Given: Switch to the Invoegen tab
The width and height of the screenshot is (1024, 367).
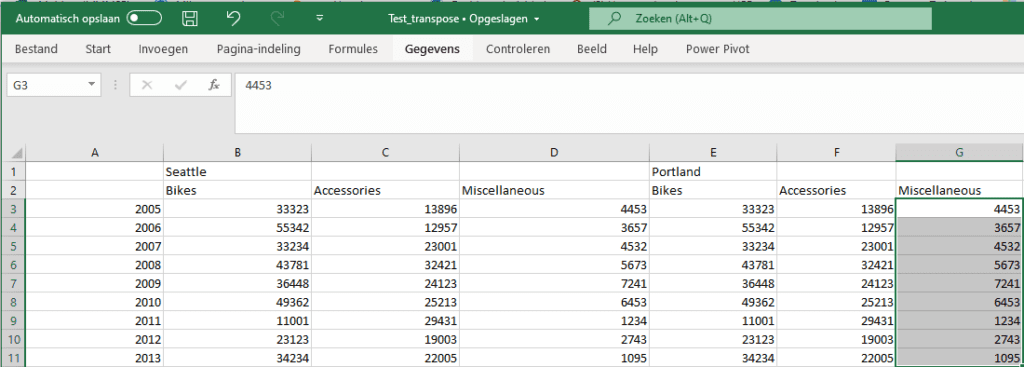Looking at the screenshot, I should point(163,49).
